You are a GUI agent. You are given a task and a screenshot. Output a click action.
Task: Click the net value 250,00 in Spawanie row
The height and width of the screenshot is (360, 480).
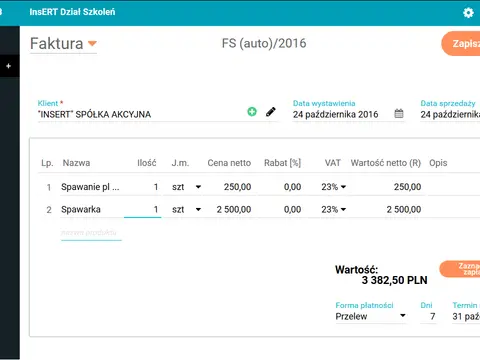coord(407,187)
